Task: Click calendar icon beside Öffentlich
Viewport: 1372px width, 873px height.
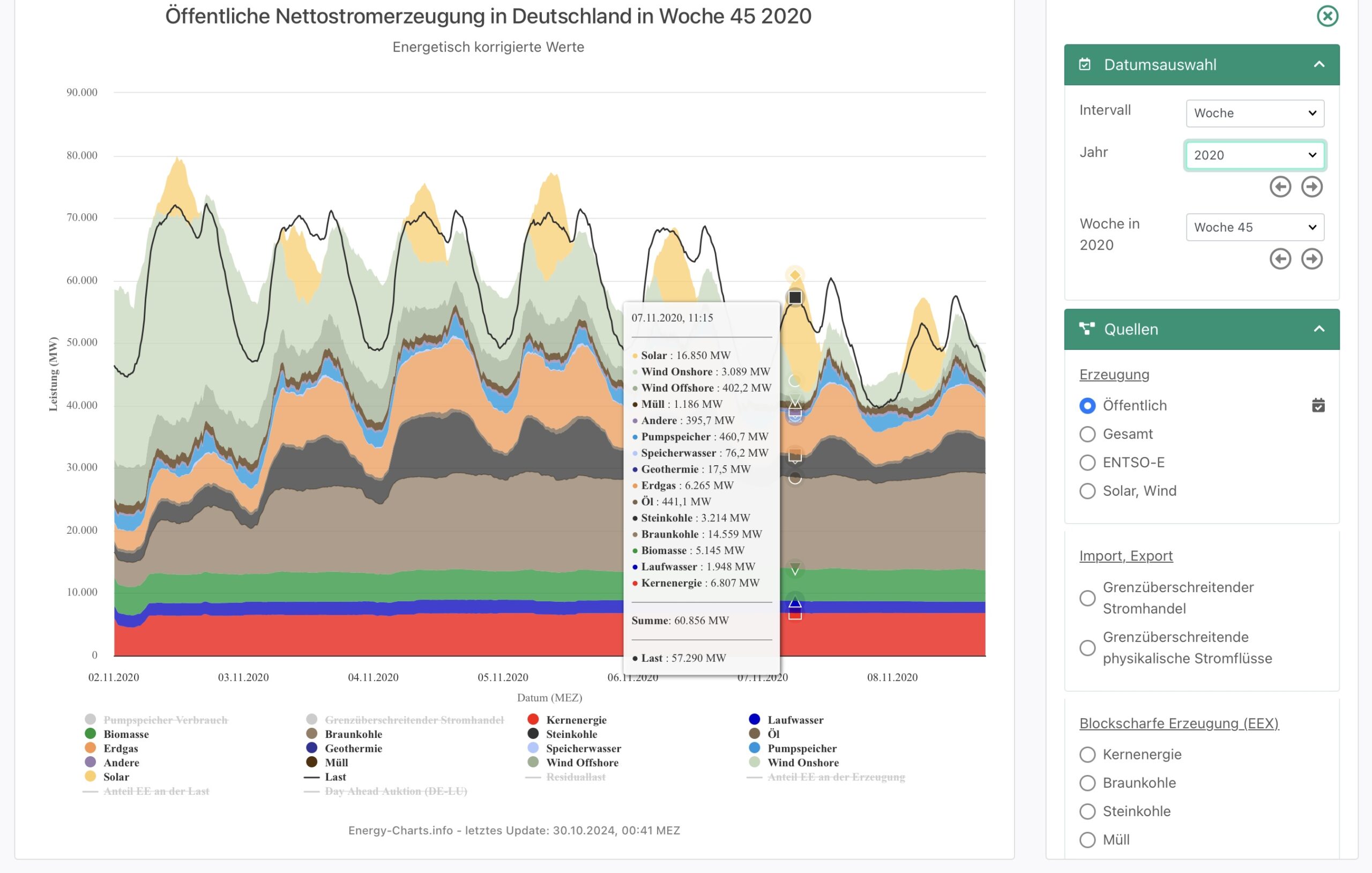Action: (1318, 405)
